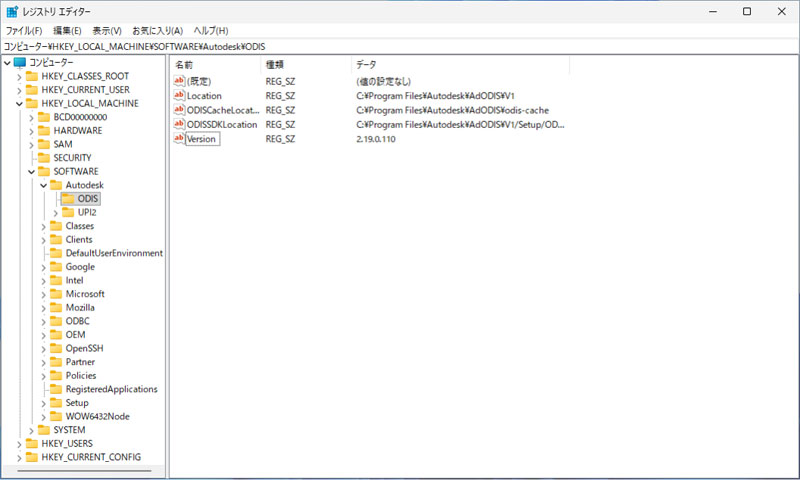This screenshot has width=800, height=480.
Task: Click the 名前 column header
Action: [184, 64]
